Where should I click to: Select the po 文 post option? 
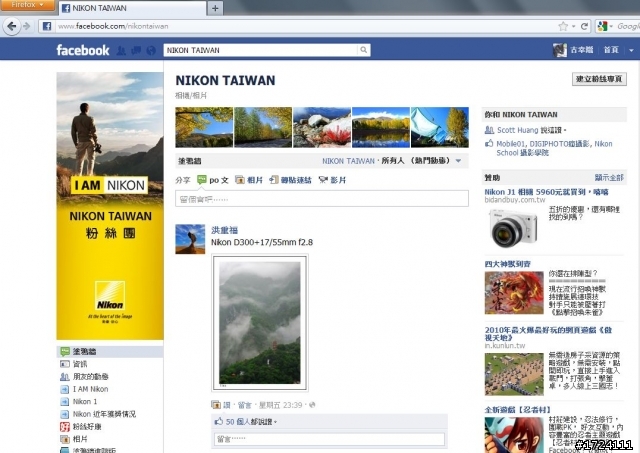click(213, 180)
